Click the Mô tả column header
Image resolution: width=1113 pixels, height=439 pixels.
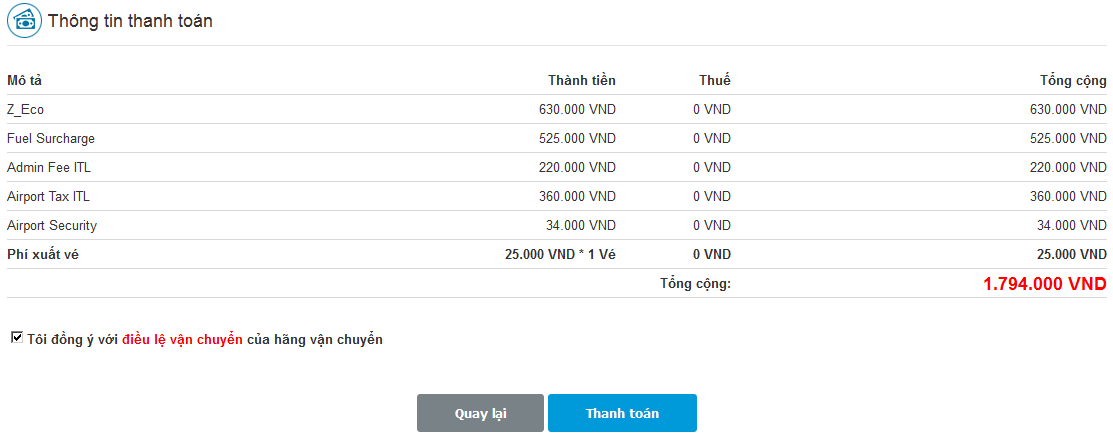25,80
